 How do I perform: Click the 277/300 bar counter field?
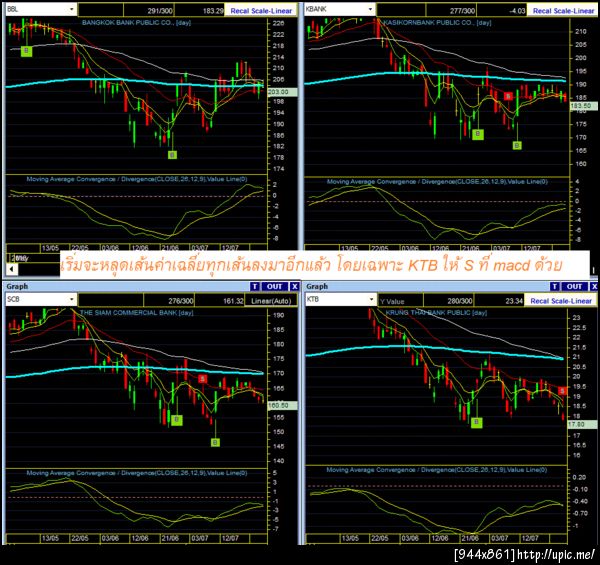452,11
